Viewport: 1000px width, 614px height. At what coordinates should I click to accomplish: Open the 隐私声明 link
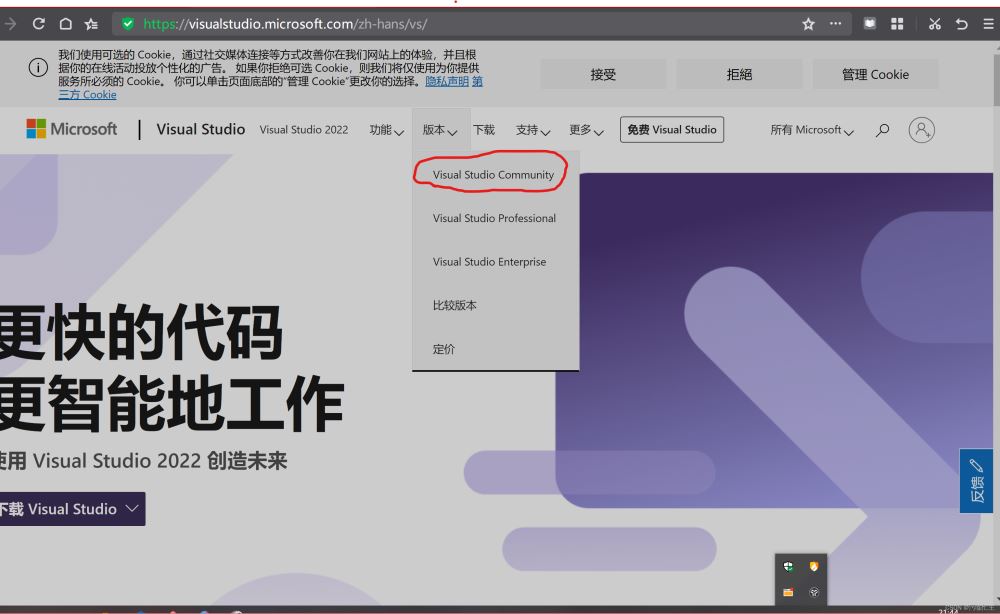(447, 81)
